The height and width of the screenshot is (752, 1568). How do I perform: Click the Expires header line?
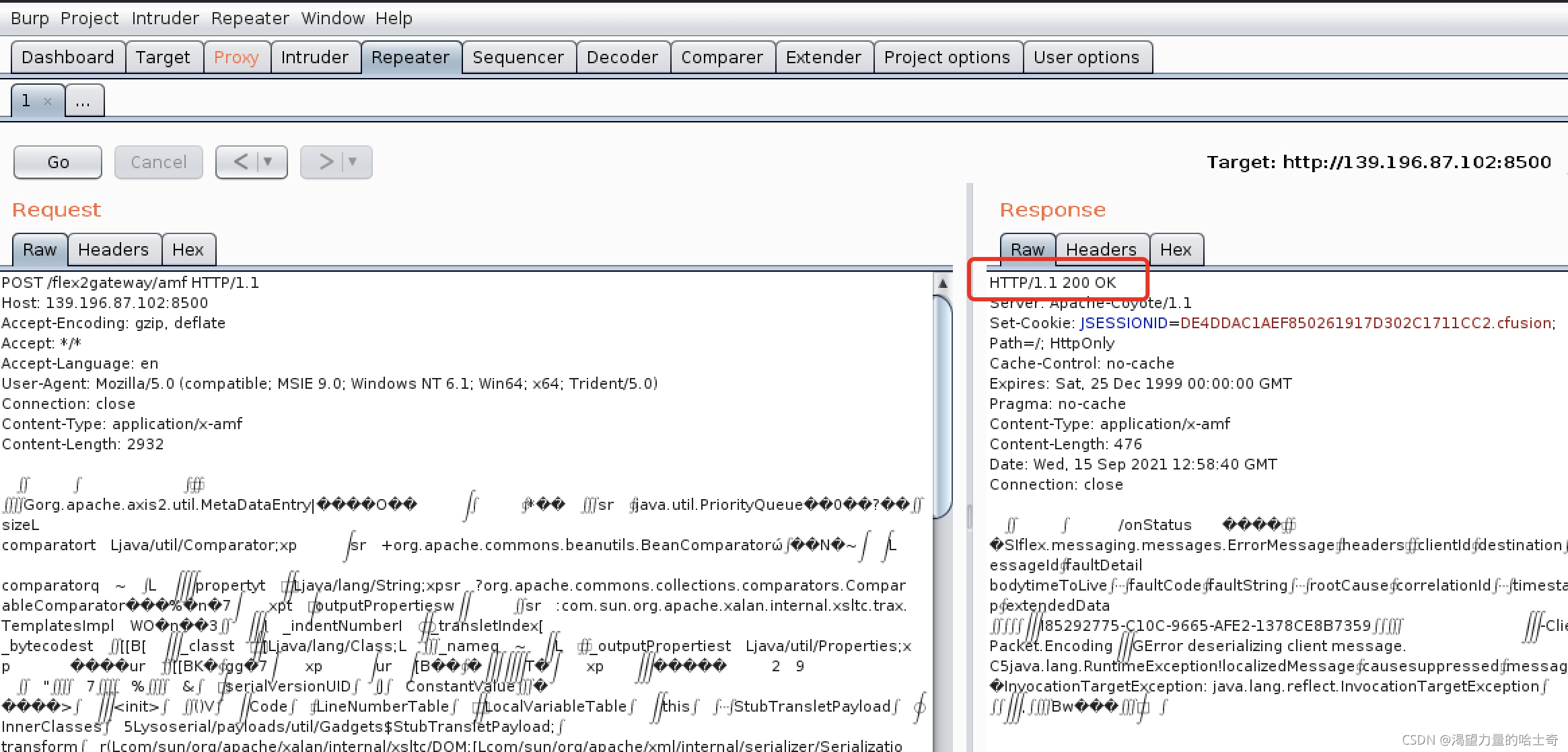coord(1141,383)
